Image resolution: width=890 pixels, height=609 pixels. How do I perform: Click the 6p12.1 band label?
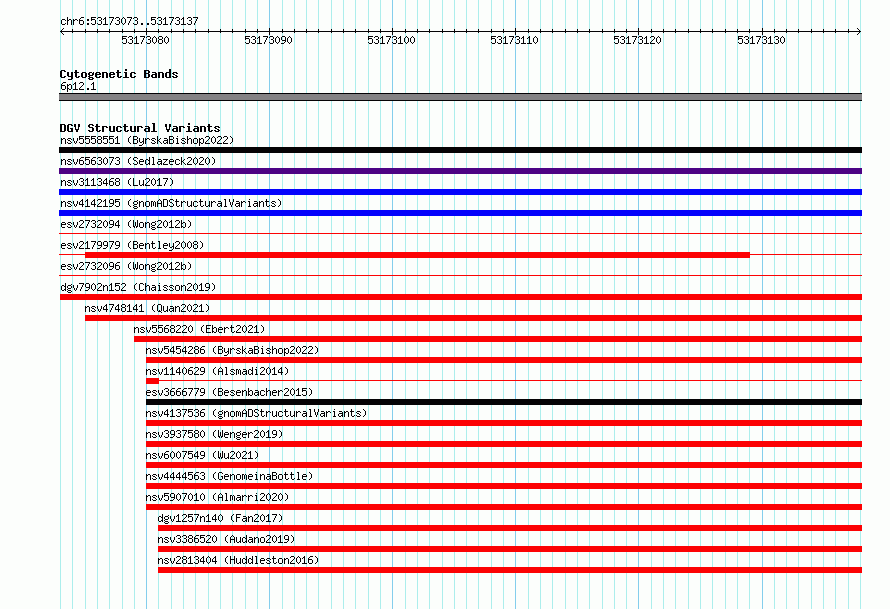pos(78,86)
